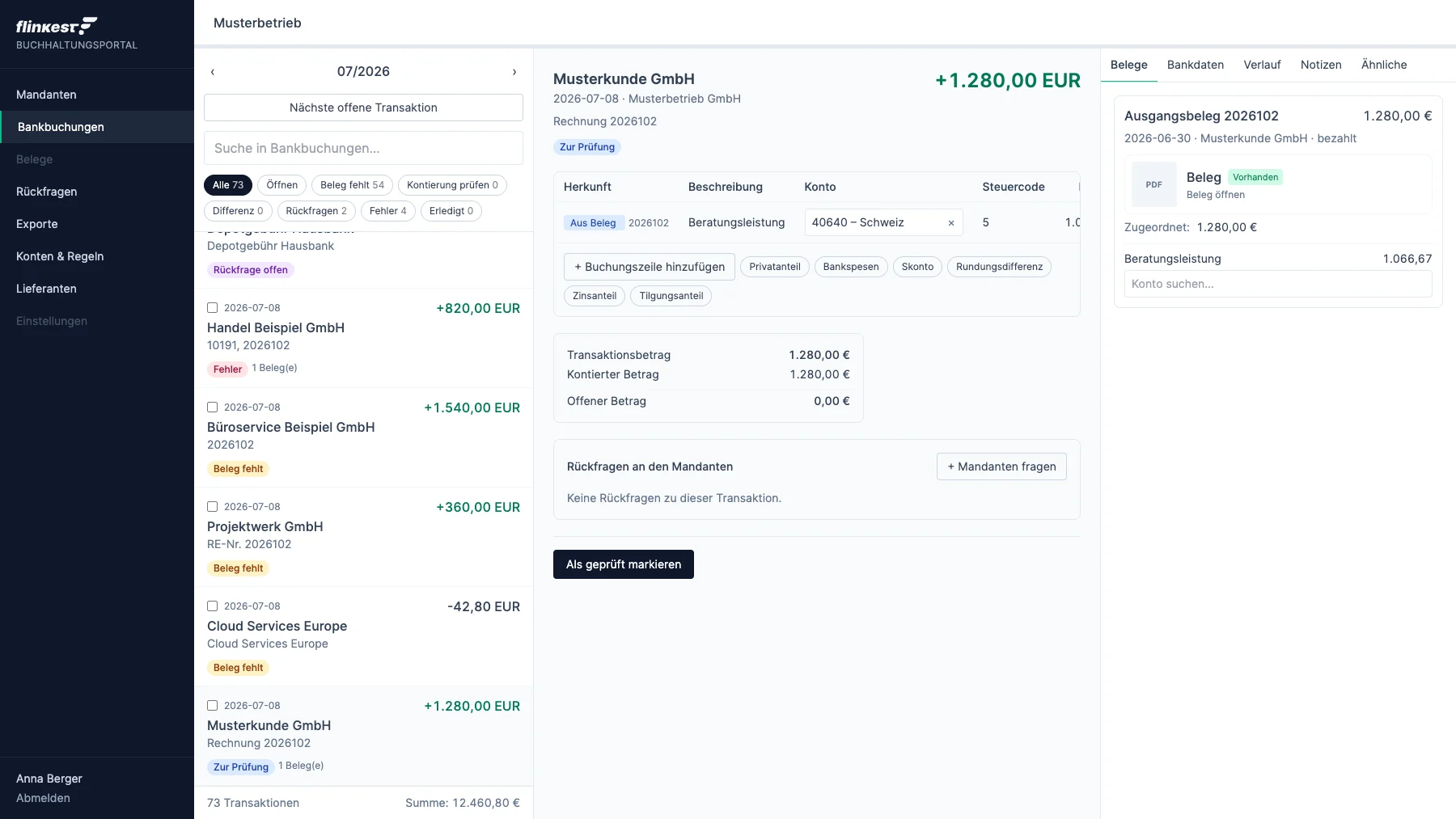Switch to the Ähnliche tab
Viewport: 1456px width, 819px height.
(x=1384, y=65)
